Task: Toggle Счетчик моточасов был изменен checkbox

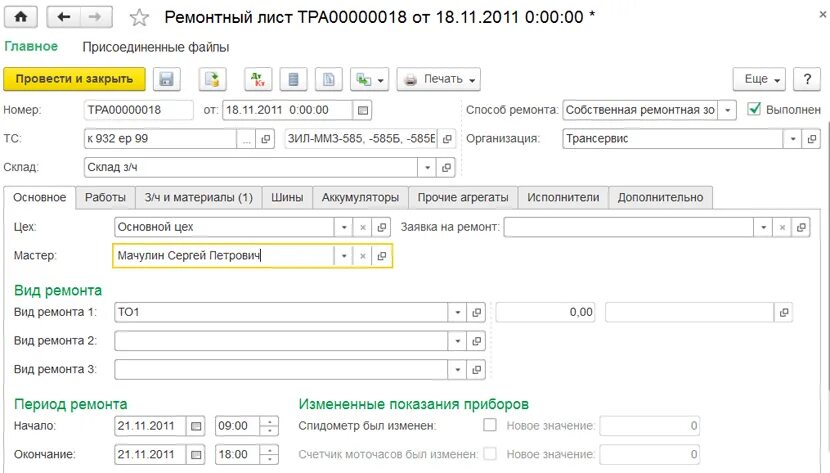Action: point(490,453)
